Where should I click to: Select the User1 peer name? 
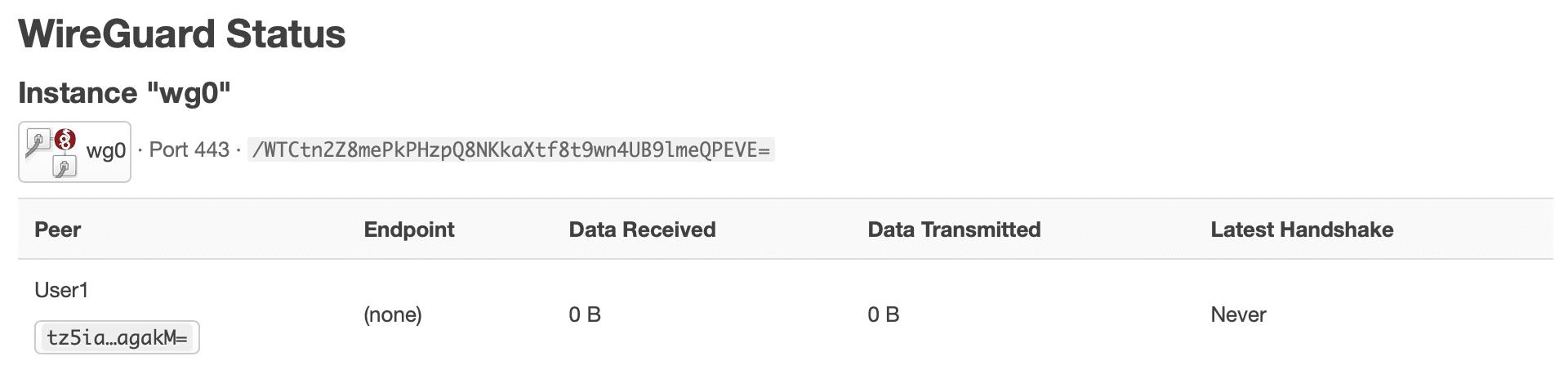(x=61, y=290)
